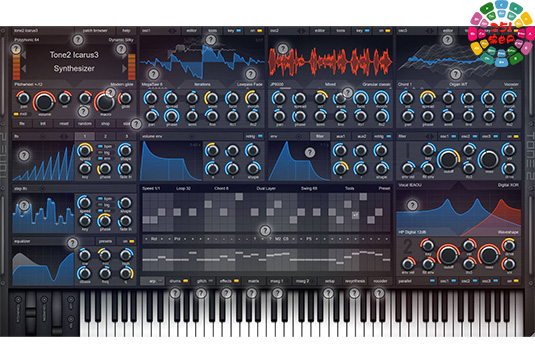Open the mseg 1 tab

(x=277, y=281)
